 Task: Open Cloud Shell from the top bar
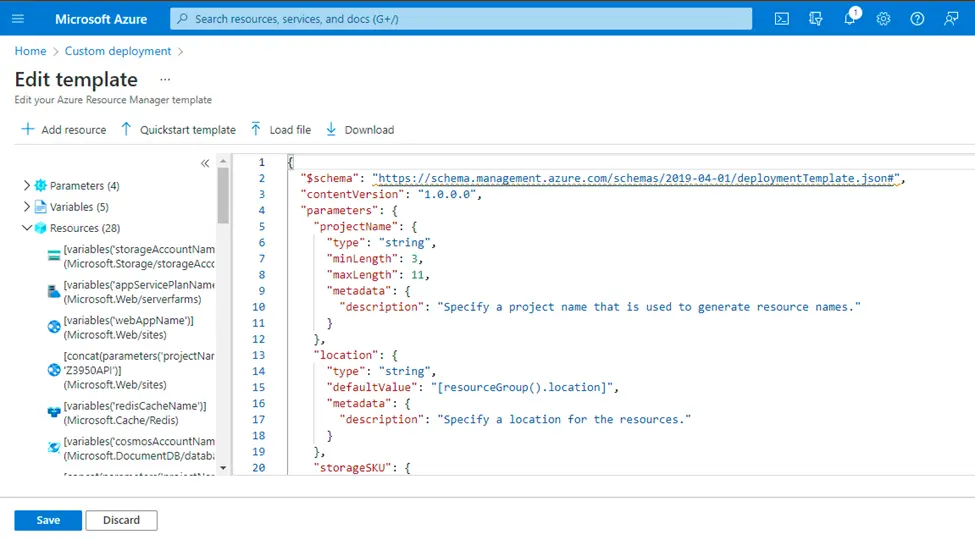point(782,19)
